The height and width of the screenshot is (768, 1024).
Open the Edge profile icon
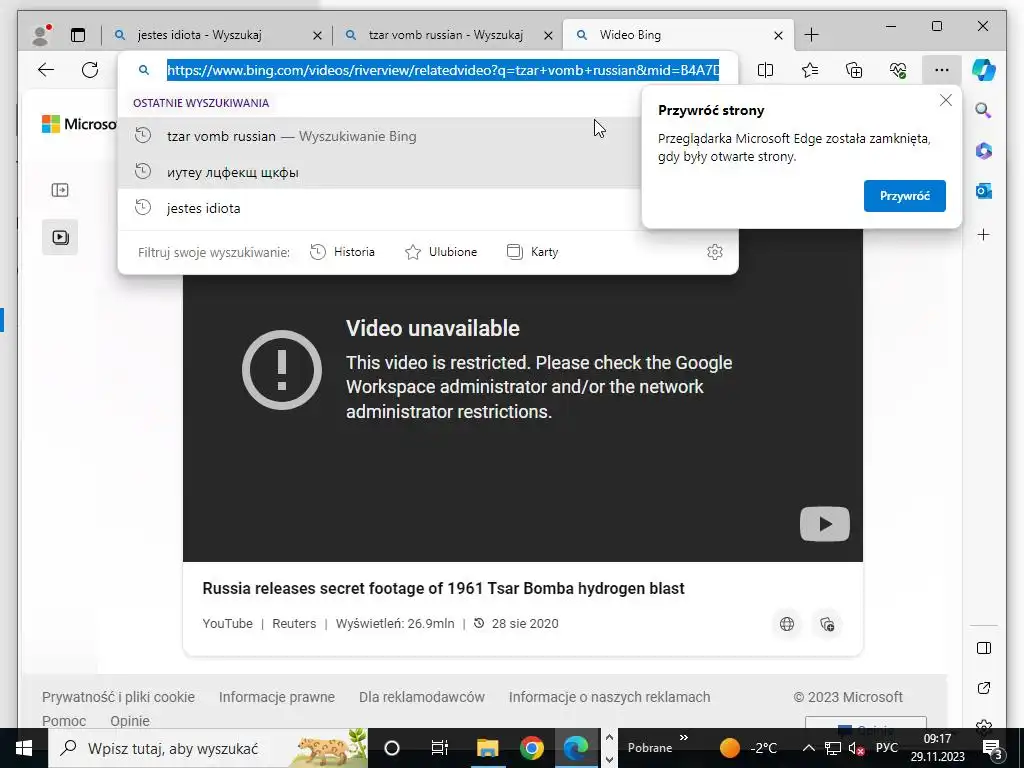[41, 35]
